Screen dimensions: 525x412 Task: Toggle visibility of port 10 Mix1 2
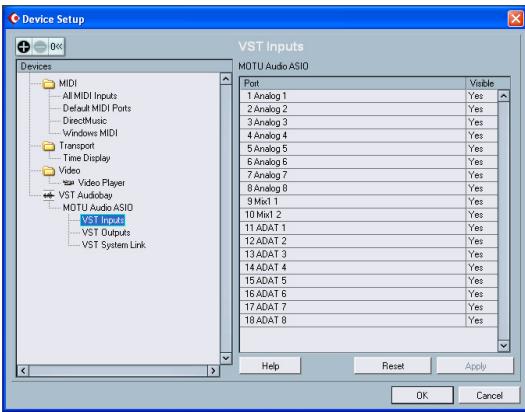pos(475,215)
